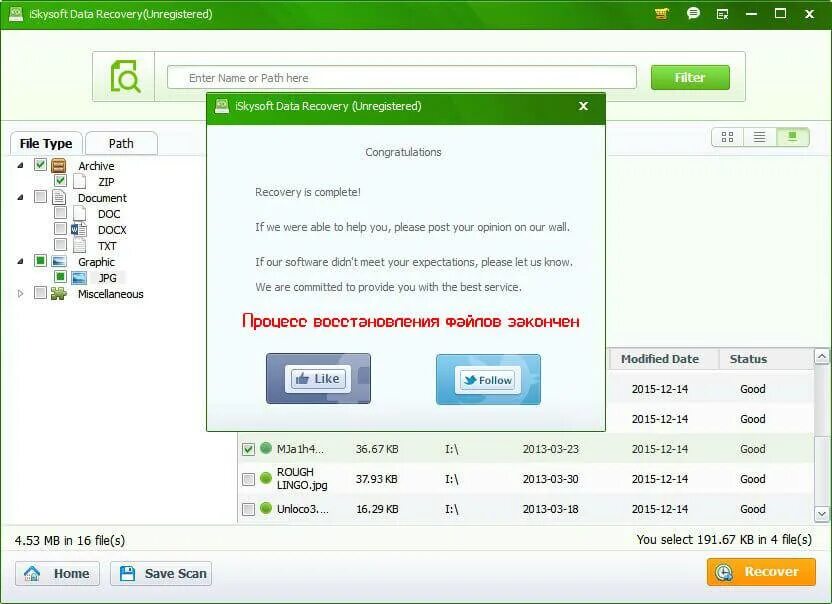This screenshot has height=604, width=832.
Task: Click the 36.67 KB size cell
Action: [377, 448]
